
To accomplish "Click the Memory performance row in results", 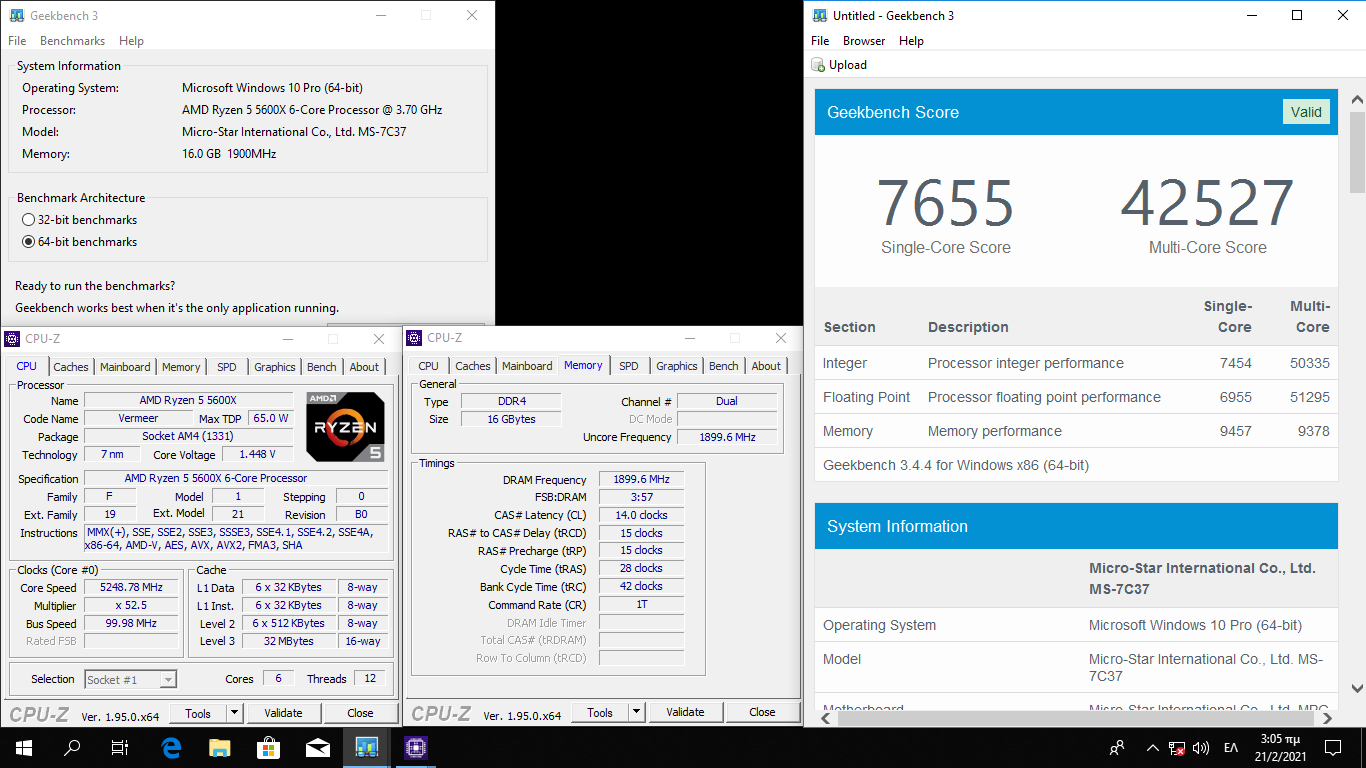I will 1076,431.
